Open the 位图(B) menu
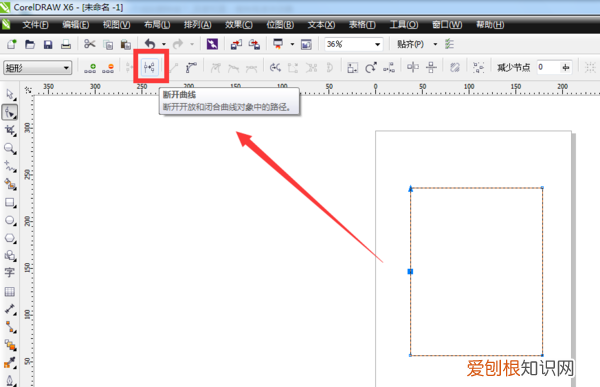600x387 pixels. click(x=280, y=25)
